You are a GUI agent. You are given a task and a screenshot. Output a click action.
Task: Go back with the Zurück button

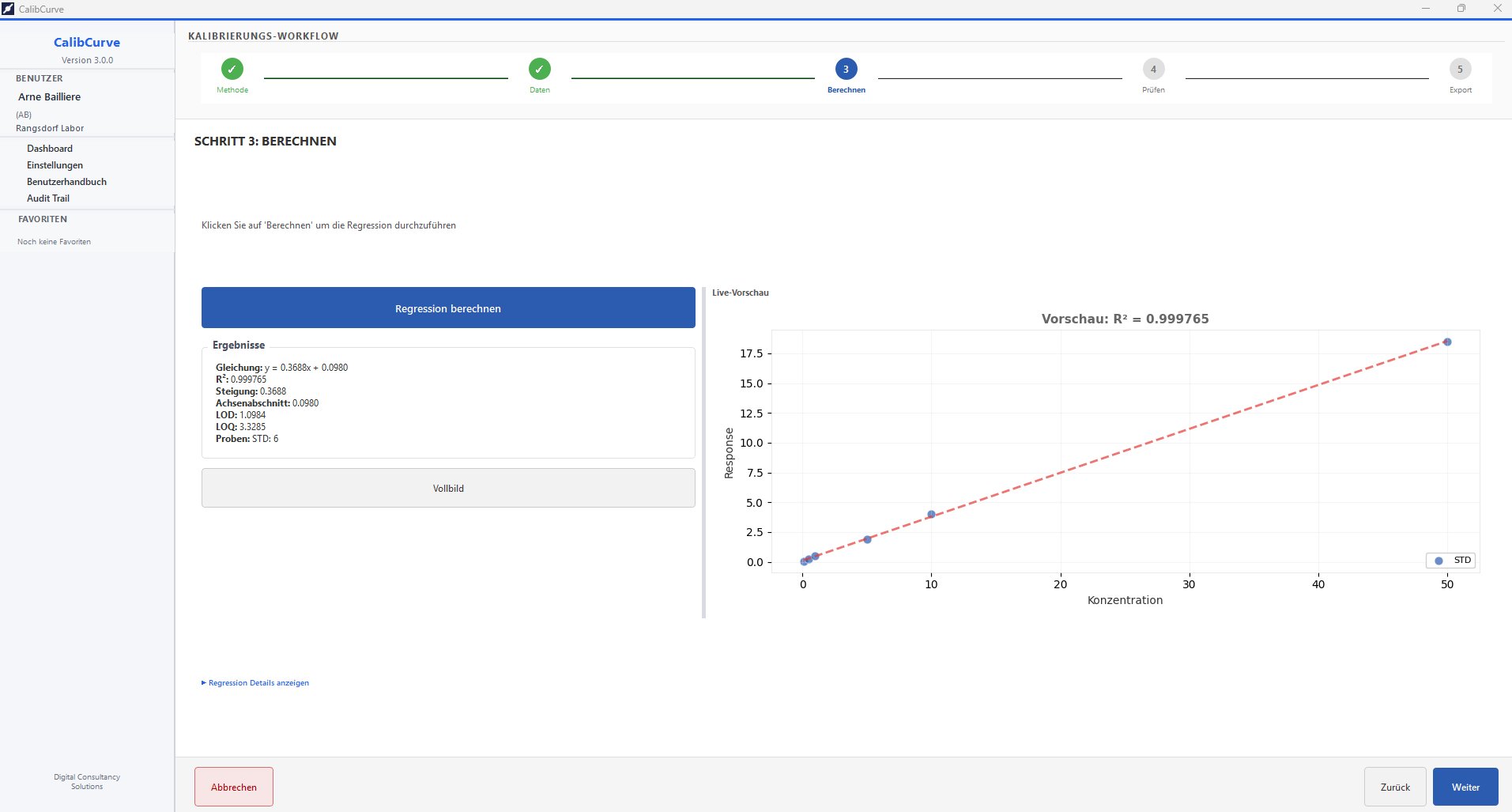1395,787
